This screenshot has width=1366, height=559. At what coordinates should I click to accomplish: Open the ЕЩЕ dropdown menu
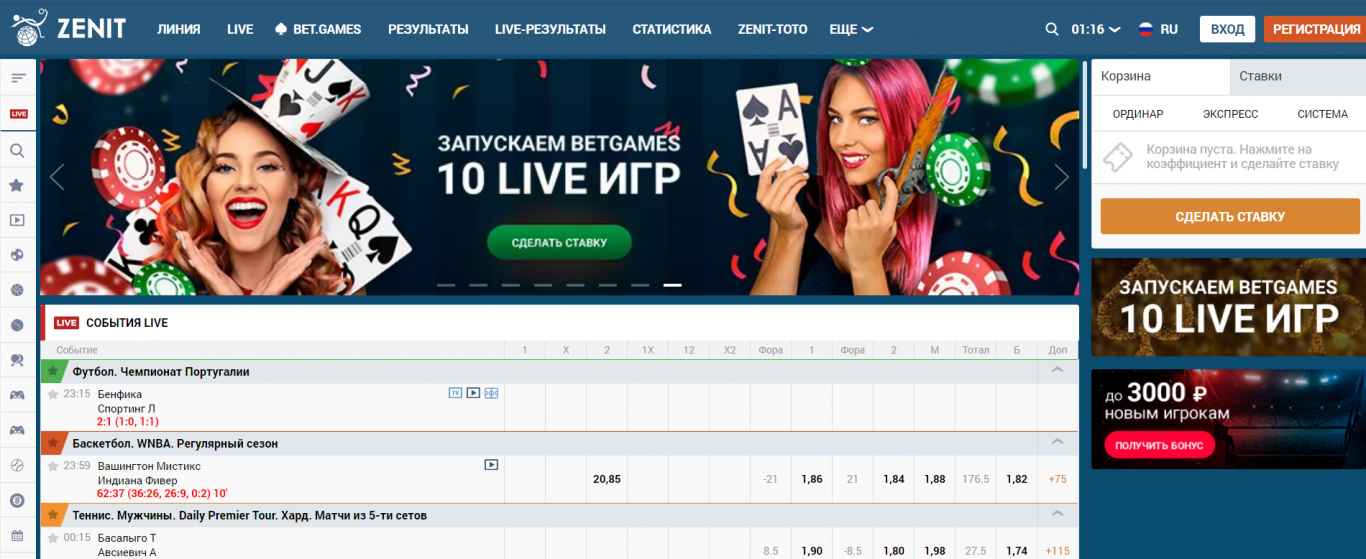tap(851, 29)
